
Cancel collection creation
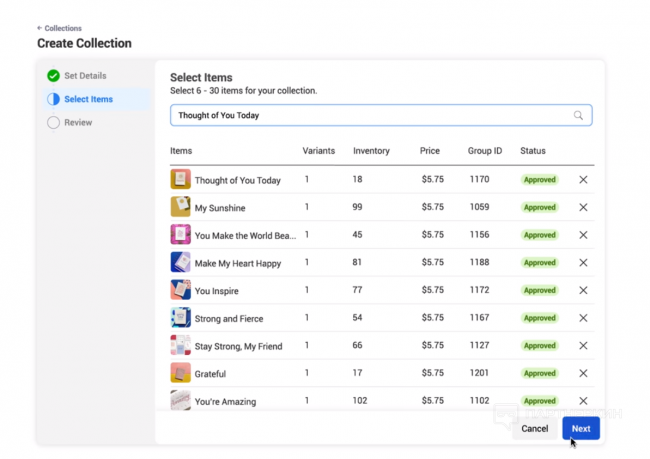click(x=534, y=428)
